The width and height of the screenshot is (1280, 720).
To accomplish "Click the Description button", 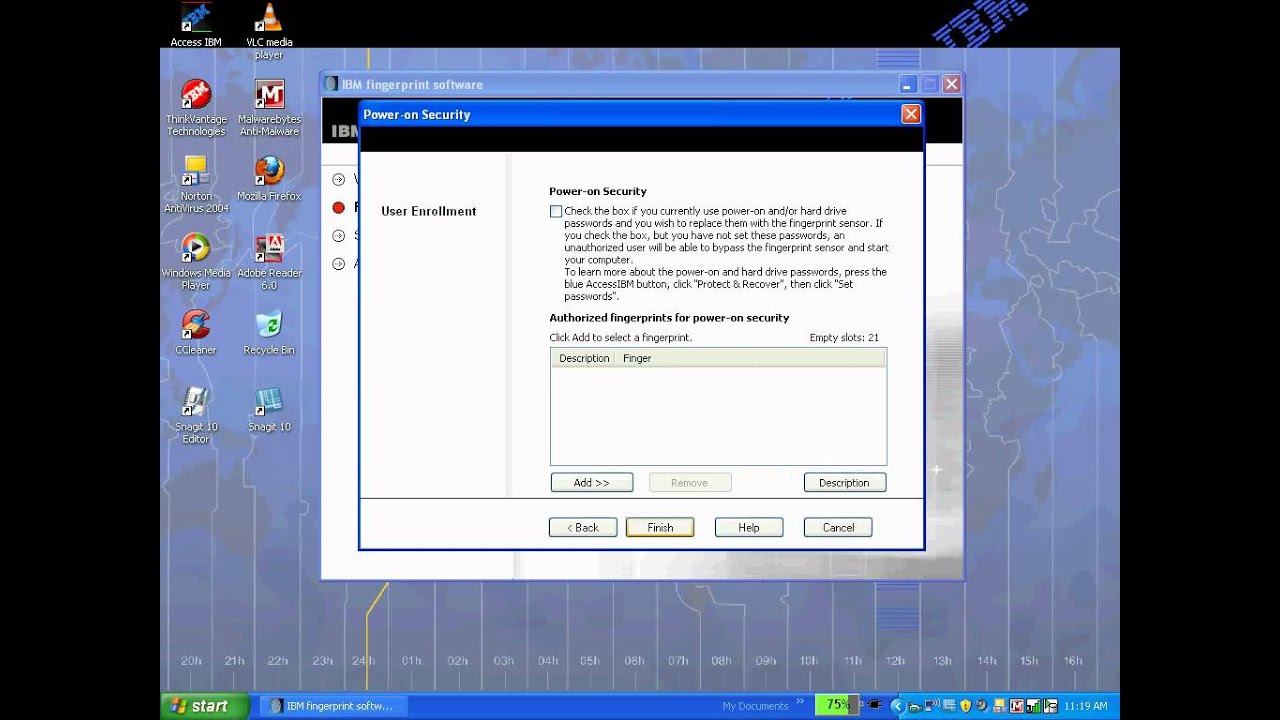I will click(845, 483).
